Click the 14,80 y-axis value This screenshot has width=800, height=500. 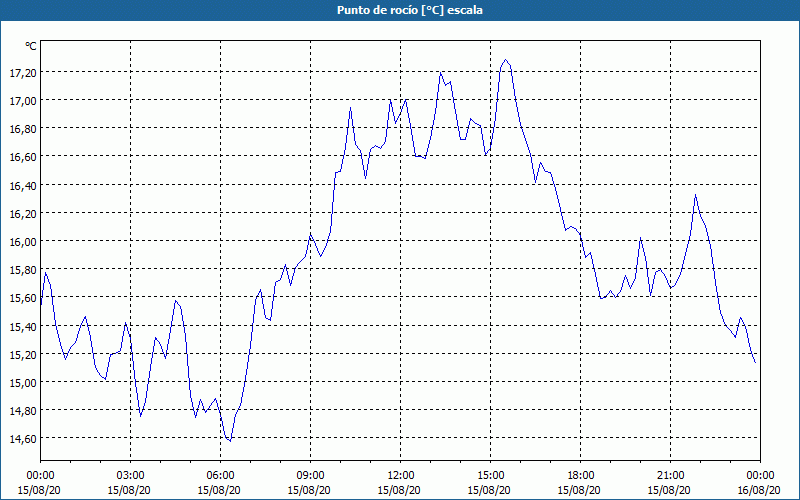[x=23, y=411]
